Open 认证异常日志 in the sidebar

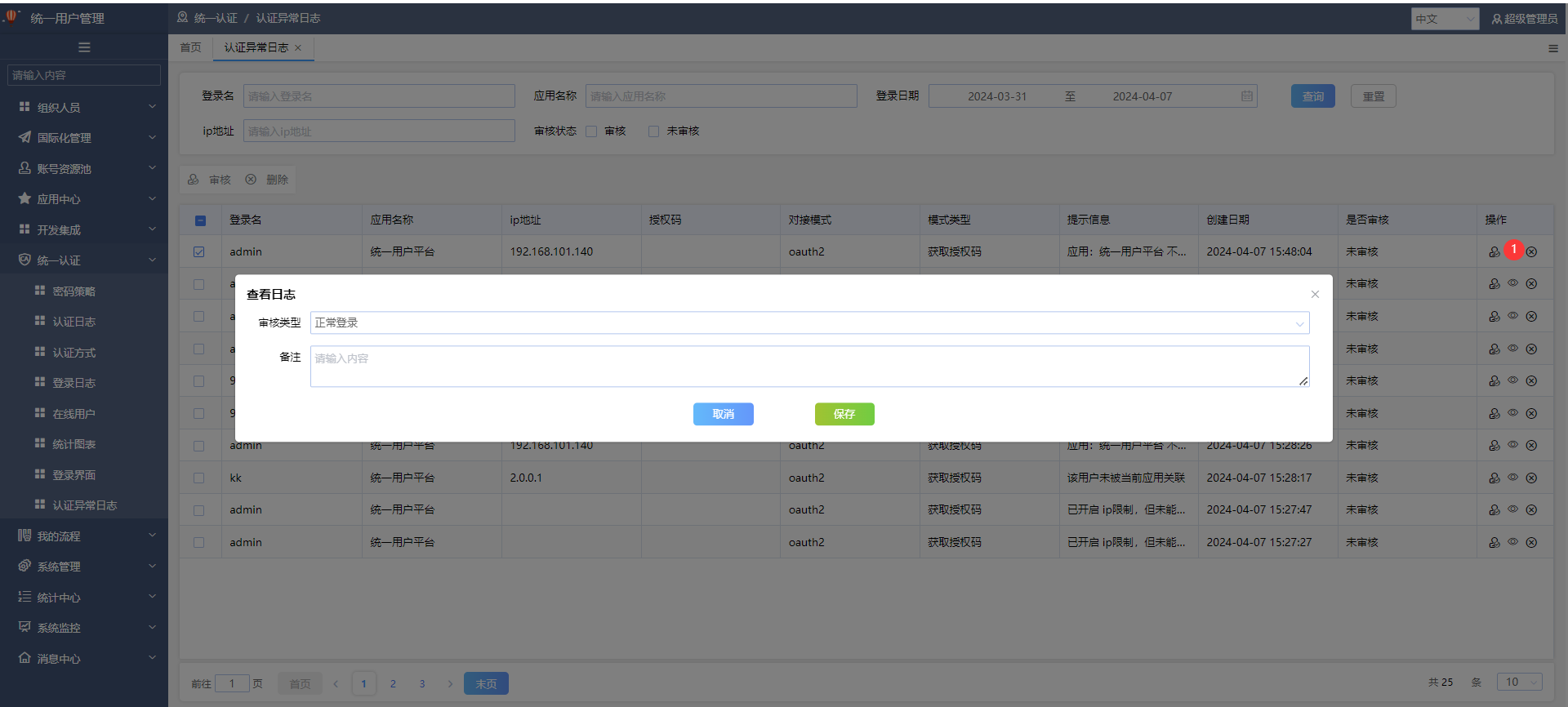85,505
